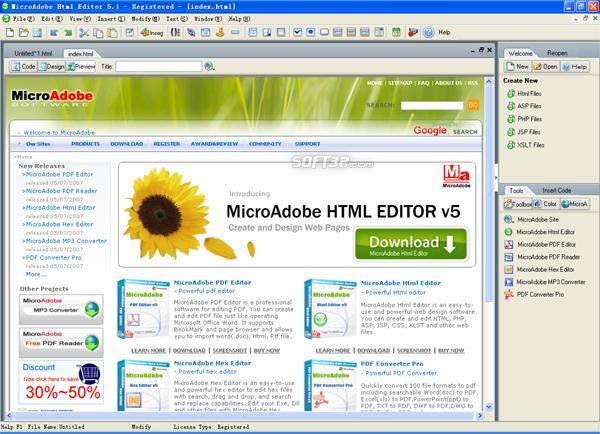Open MicroAdobe MP3 Converter in Tools list
The width and height of the screenshot is (600, 434).
click(x=545, y=282)
